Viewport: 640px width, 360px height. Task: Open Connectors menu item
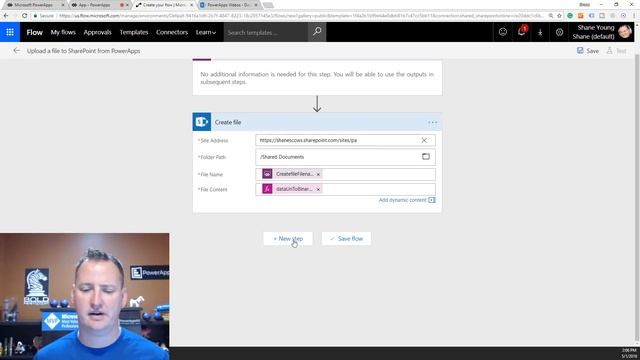pyautogui.click(x=171, y=32)
